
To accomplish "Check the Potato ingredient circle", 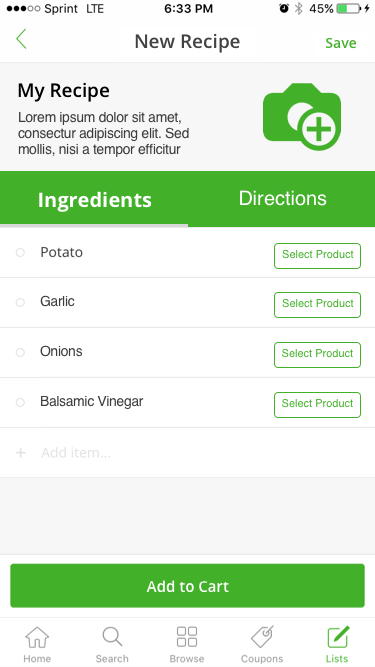I will (20, 253).
